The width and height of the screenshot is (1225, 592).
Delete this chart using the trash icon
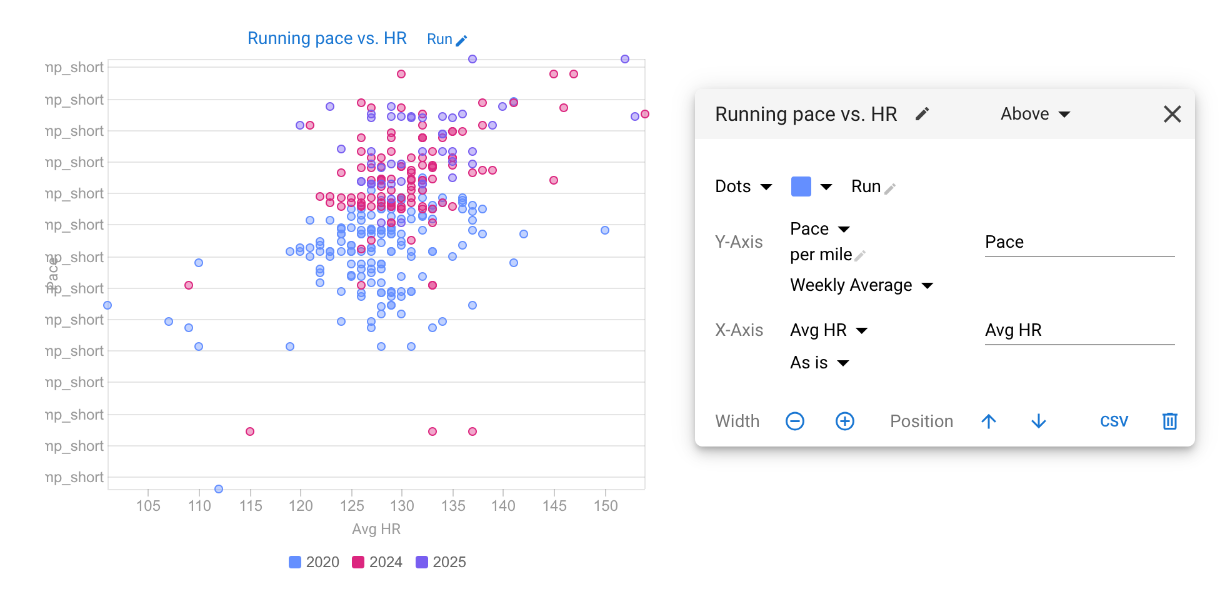click(x=1169, y=421)
